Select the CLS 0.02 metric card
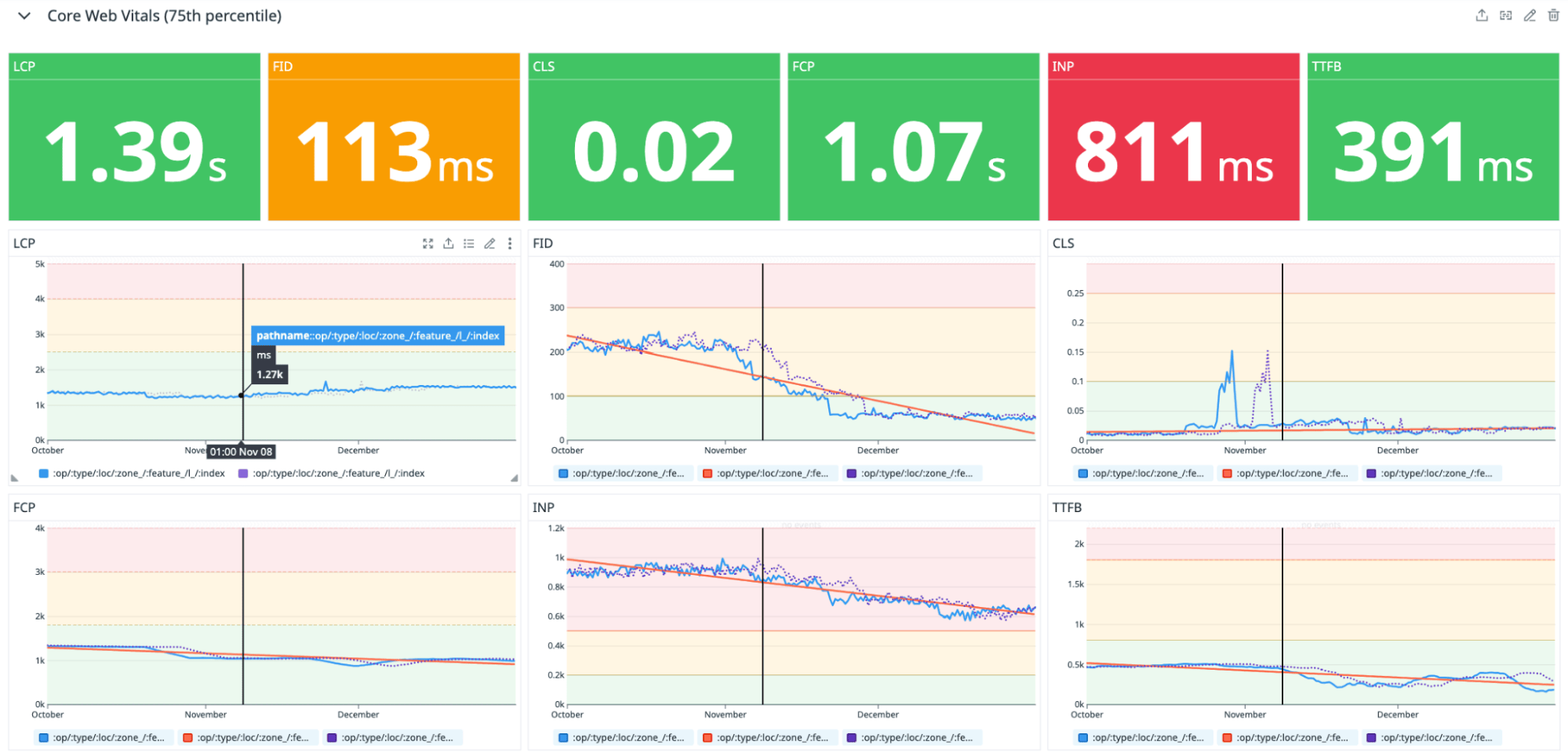The height and width of the screenshot is (756, 1568). tap(653, 136)
